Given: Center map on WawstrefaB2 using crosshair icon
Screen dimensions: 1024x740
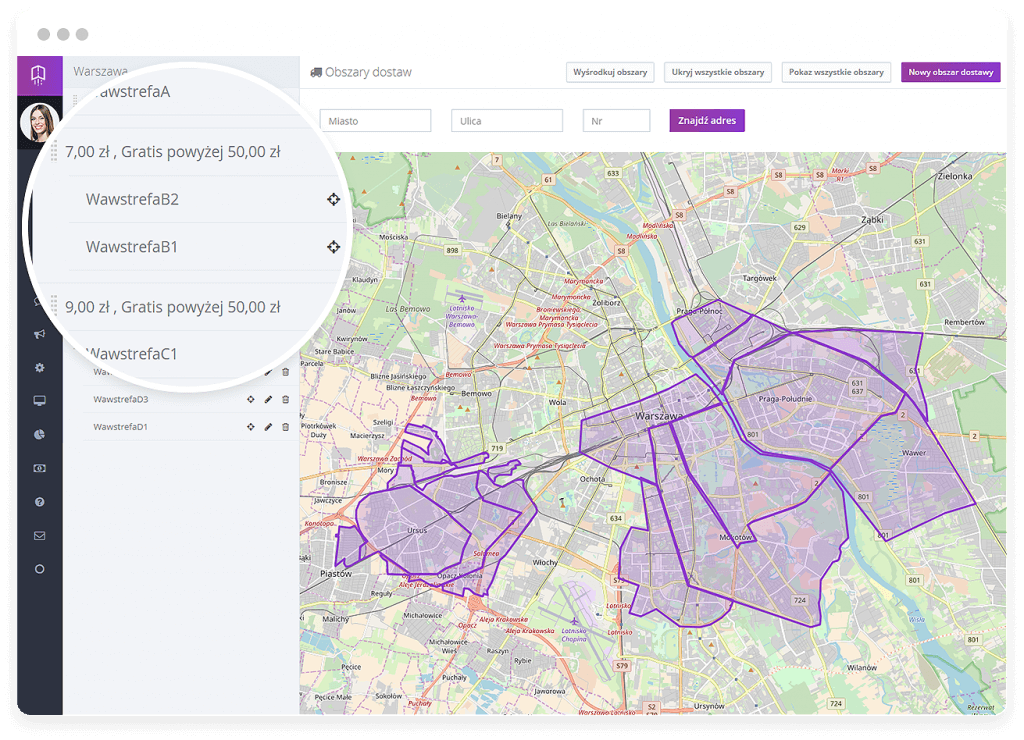Looking at the screenshot, I should click(x=333, y=200).
